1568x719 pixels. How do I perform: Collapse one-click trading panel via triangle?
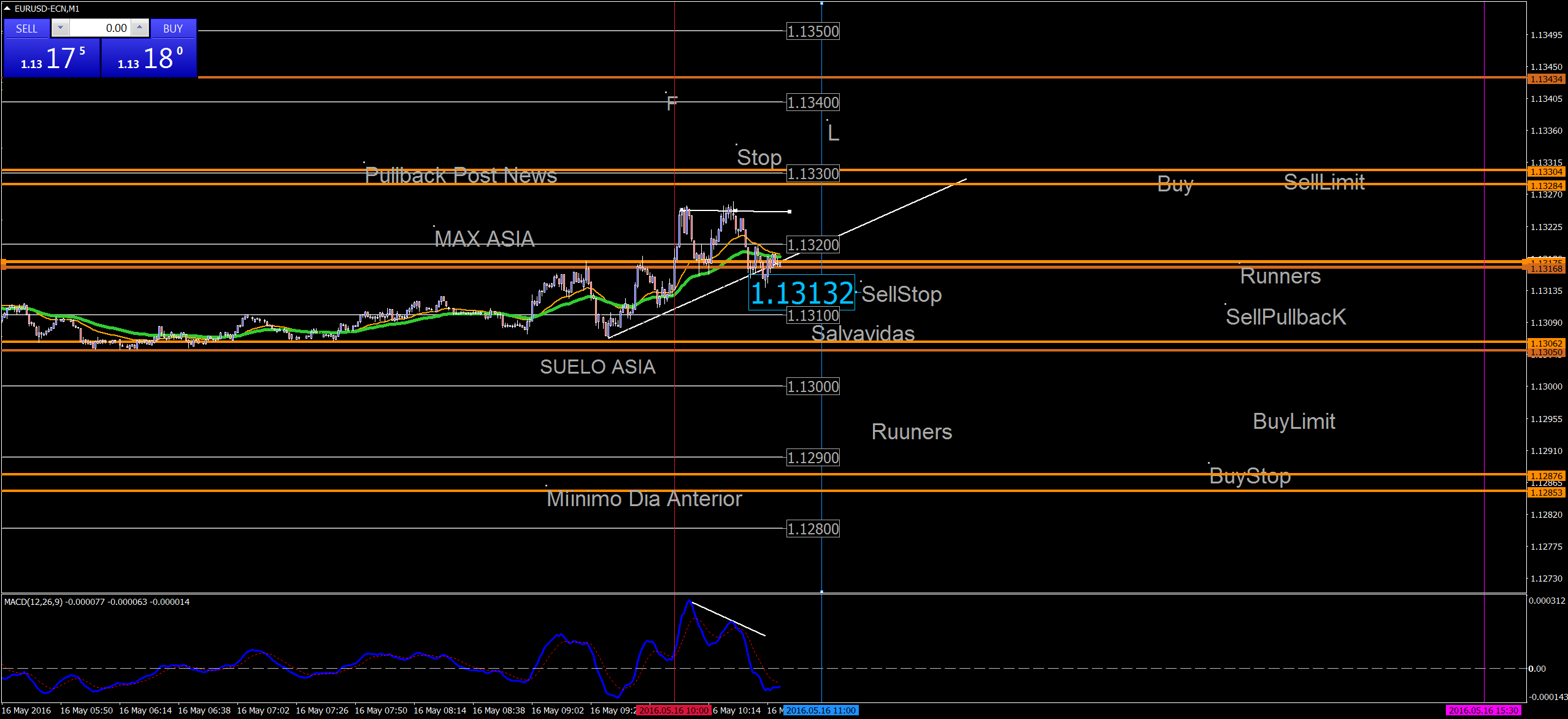coord(7,9)
